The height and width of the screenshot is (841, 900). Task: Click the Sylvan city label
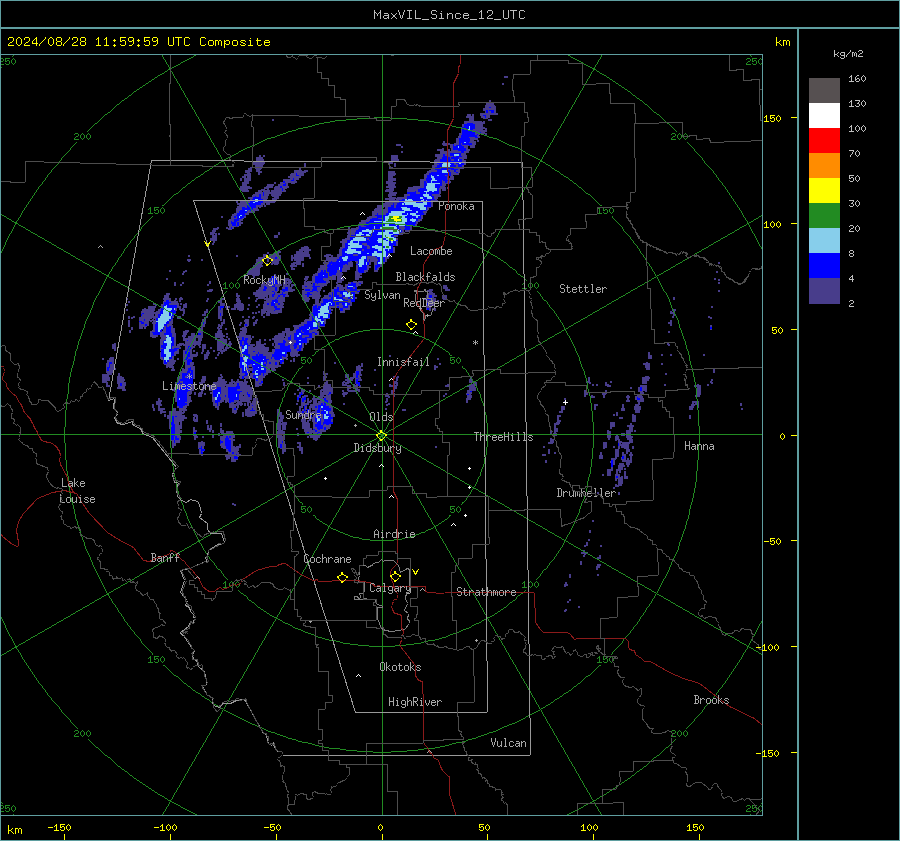click(382, 295)
